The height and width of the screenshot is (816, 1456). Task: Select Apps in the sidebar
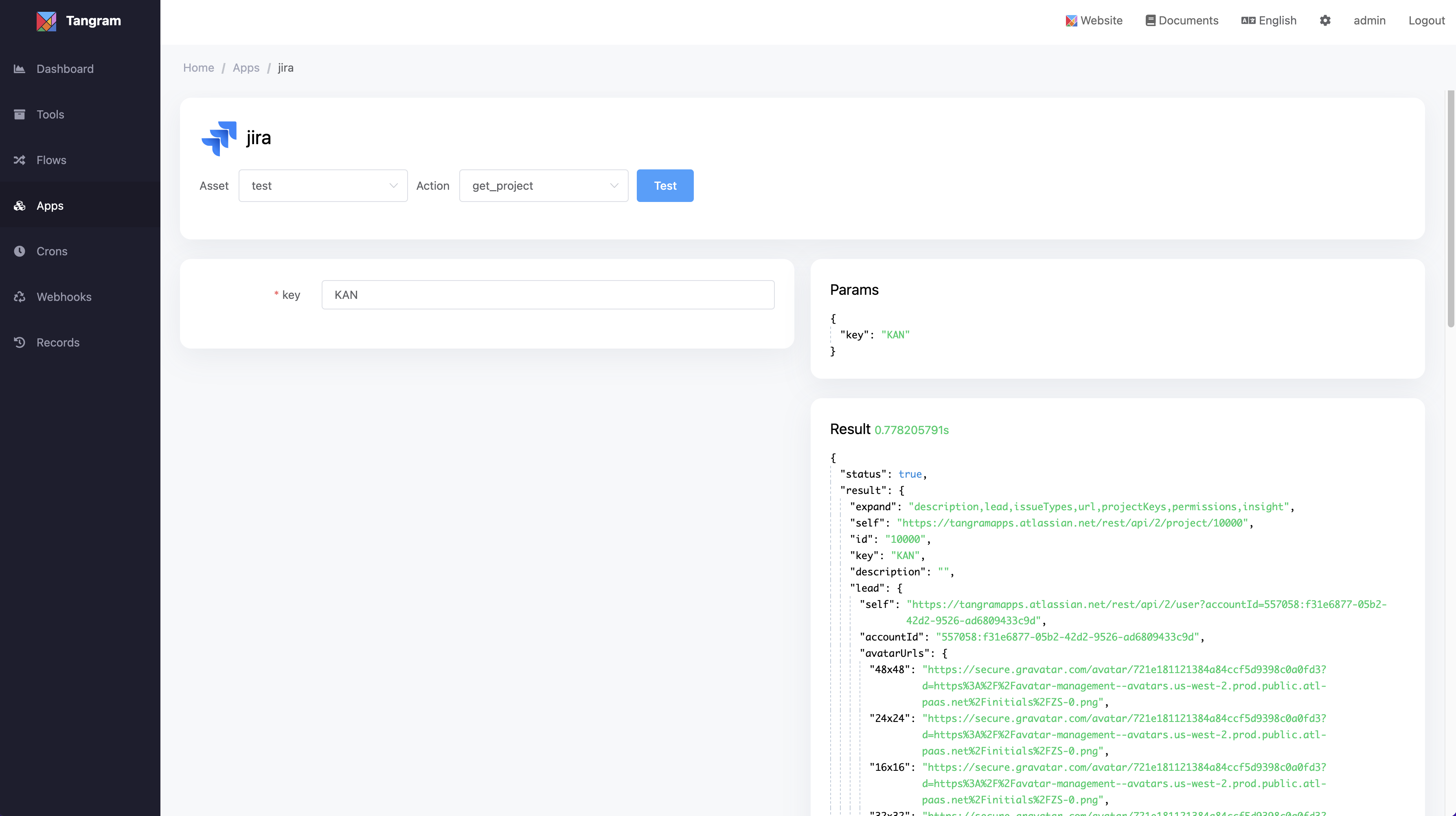point(80,206)
